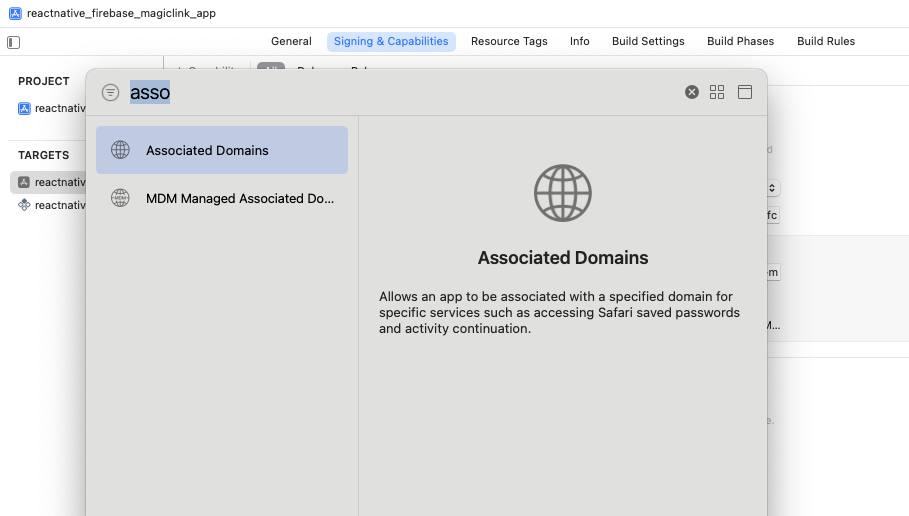The width and height of the screenshot is (909, 516).
Task: Open the Build Rules tab
Action: pos(826,41)
